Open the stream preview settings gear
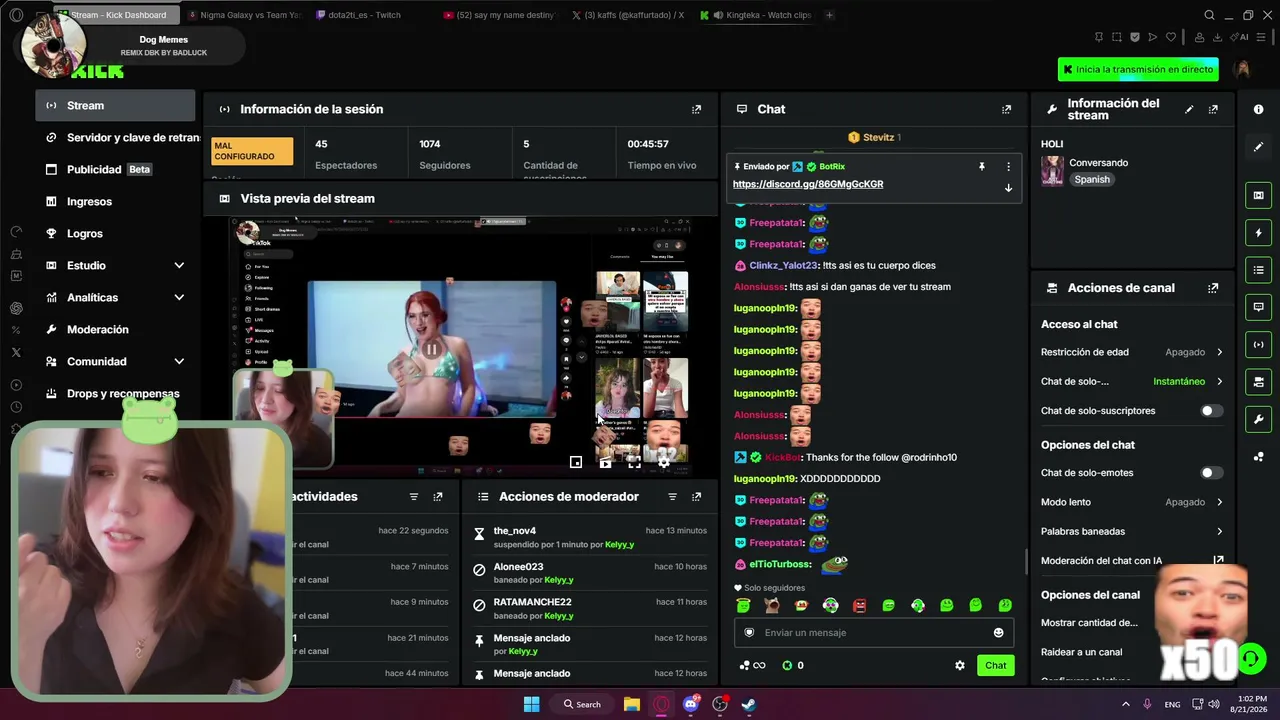This screenshot has width=1280, height=720. [x=663, y=463]
